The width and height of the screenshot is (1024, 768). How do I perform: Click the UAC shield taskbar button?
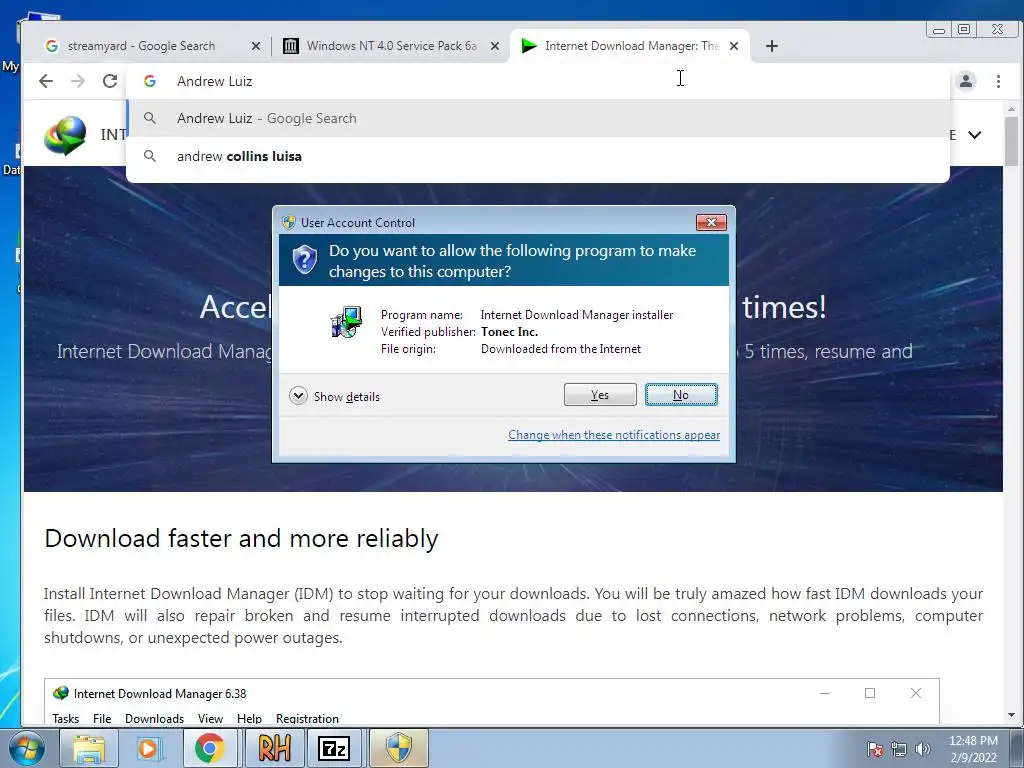(x=399, y=748)
